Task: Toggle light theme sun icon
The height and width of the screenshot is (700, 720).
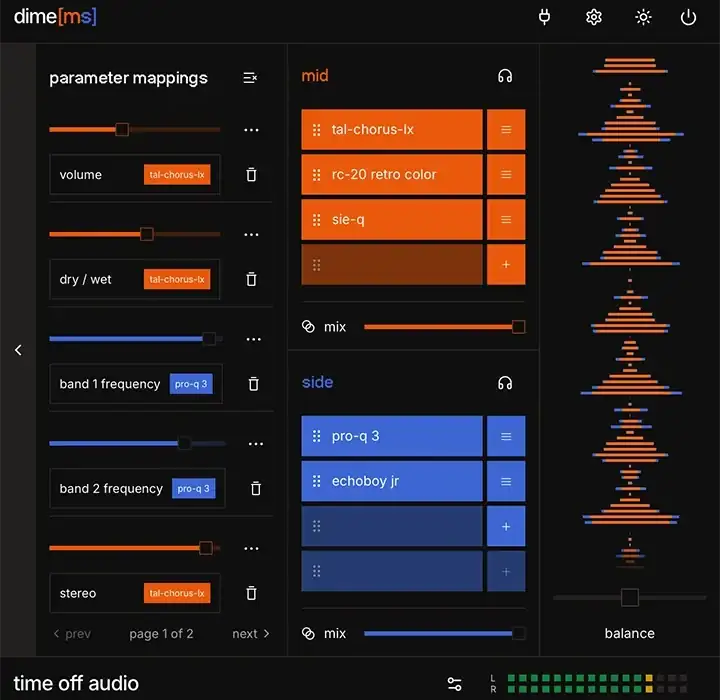Action: pos(643,17)
